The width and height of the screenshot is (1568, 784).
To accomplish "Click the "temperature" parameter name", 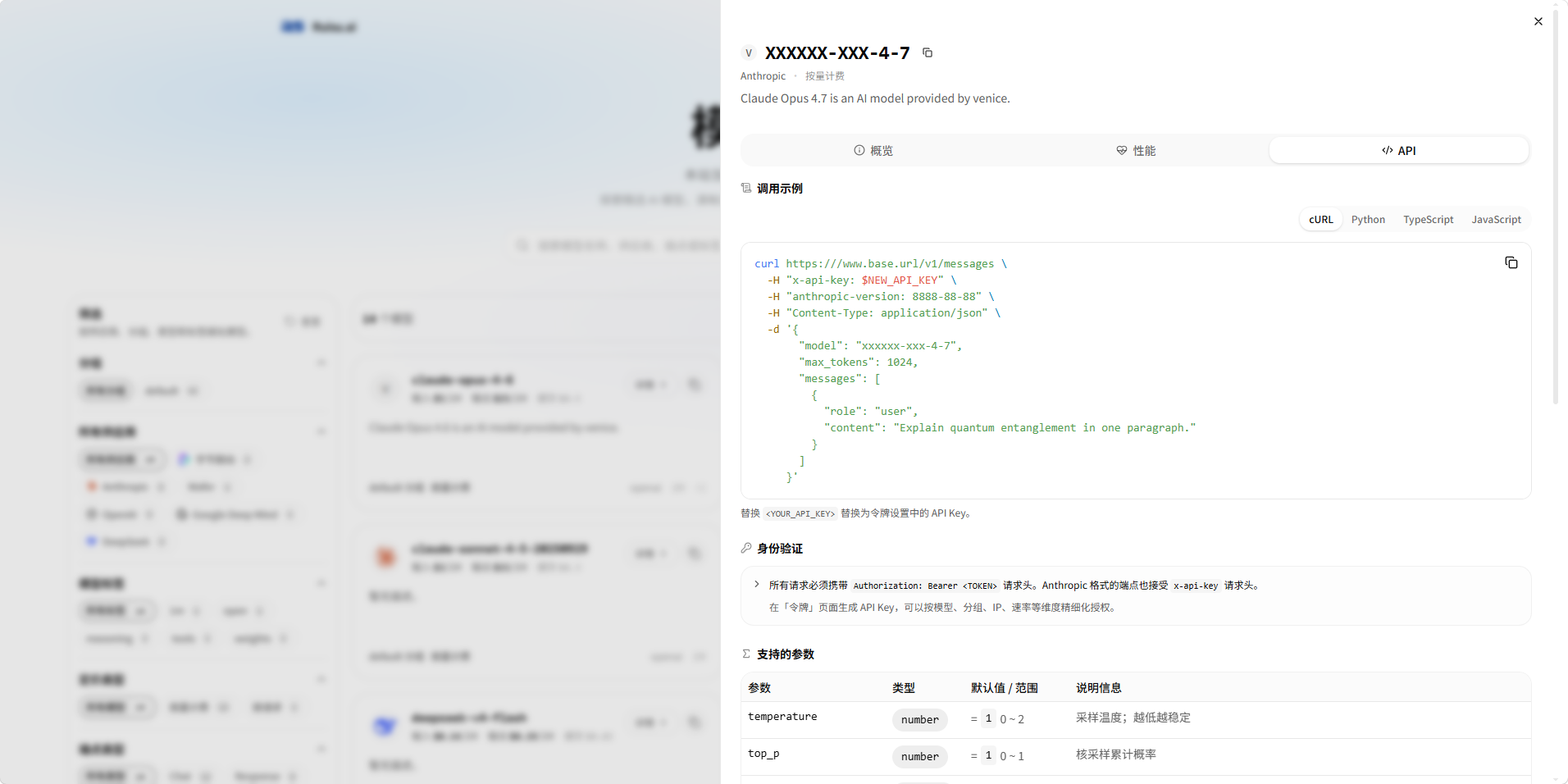I will coord(782,717).
